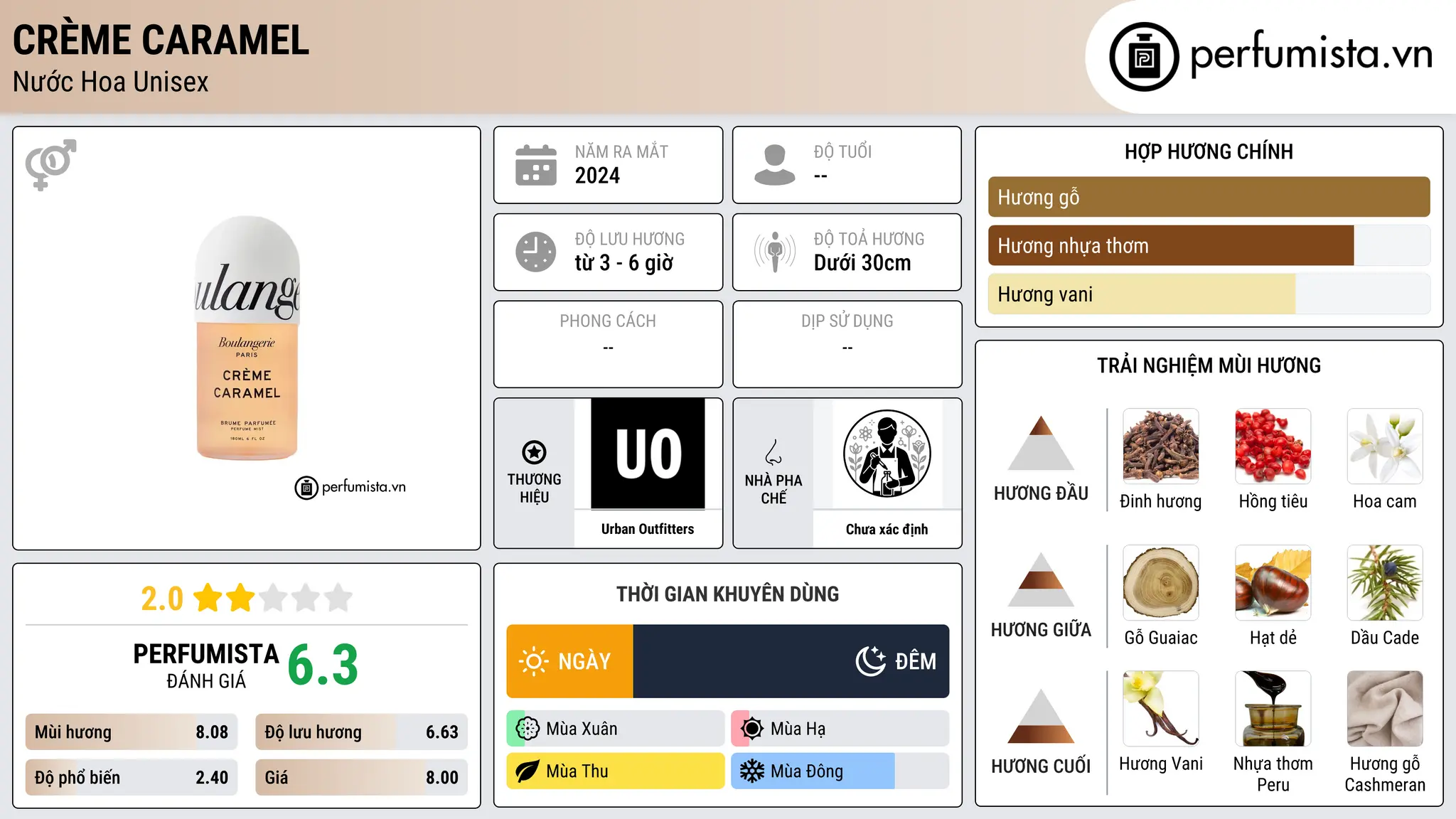Click the Dịp sử dụng heading
Image resolution: width=1456 pixels, height=819 pixels.
(847, 321)
